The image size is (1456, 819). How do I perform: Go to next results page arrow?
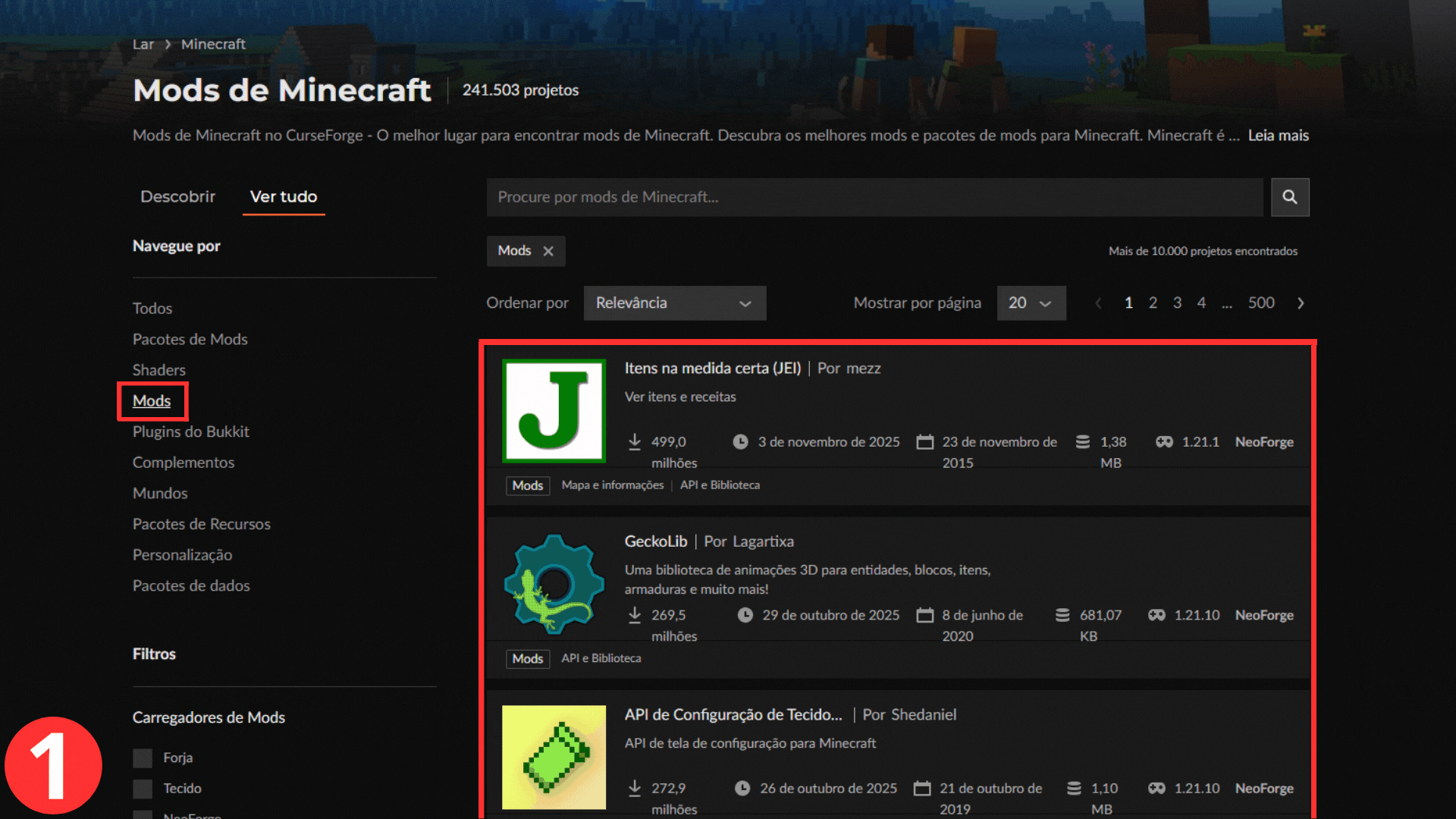pos(1301,303)
